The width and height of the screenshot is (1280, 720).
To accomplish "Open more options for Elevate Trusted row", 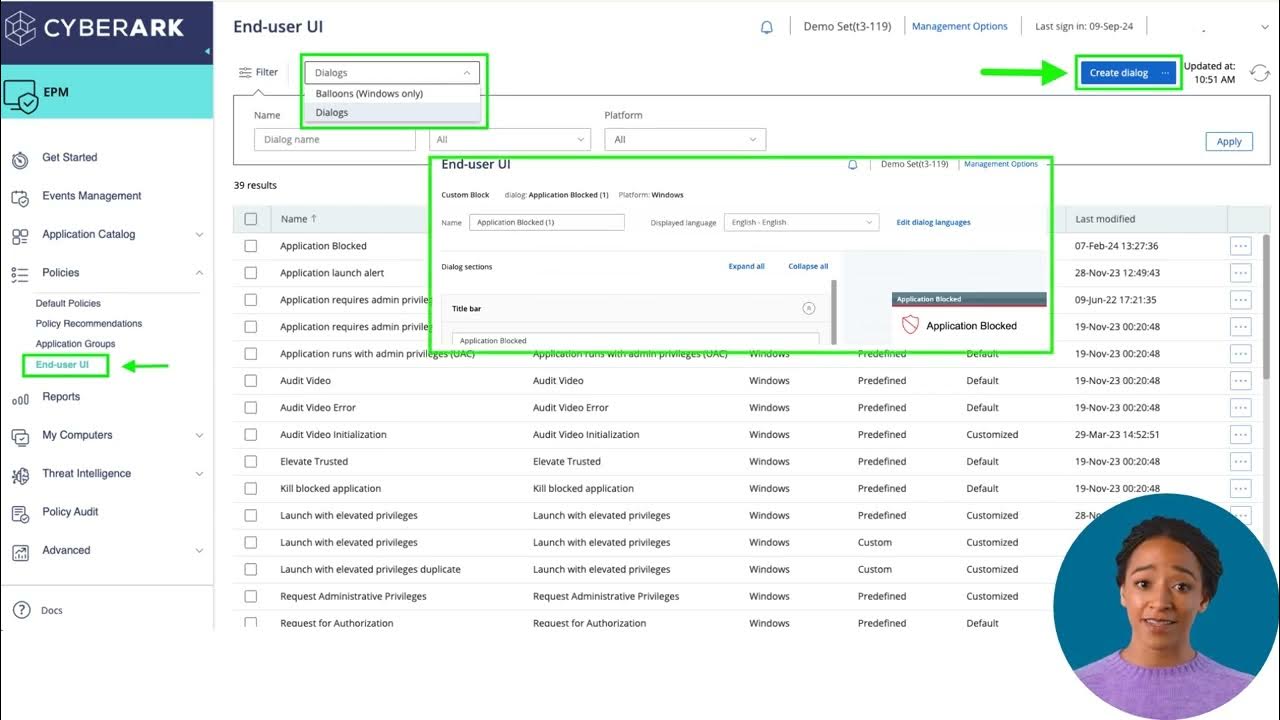I will pos(1241,462).
